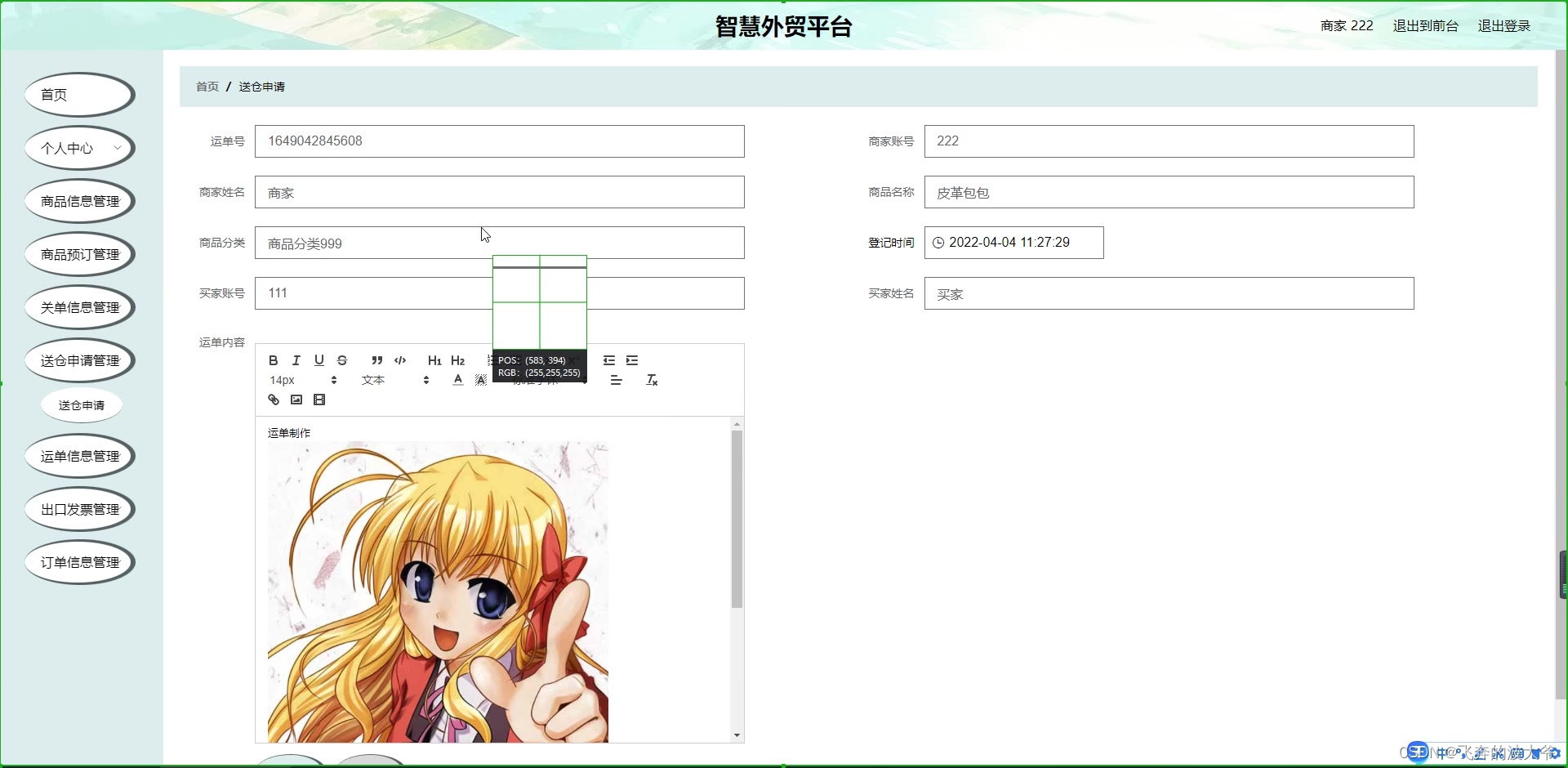Expand the 个人中心 sidebar menu
Screen dimensions: 1568x768
80,148
